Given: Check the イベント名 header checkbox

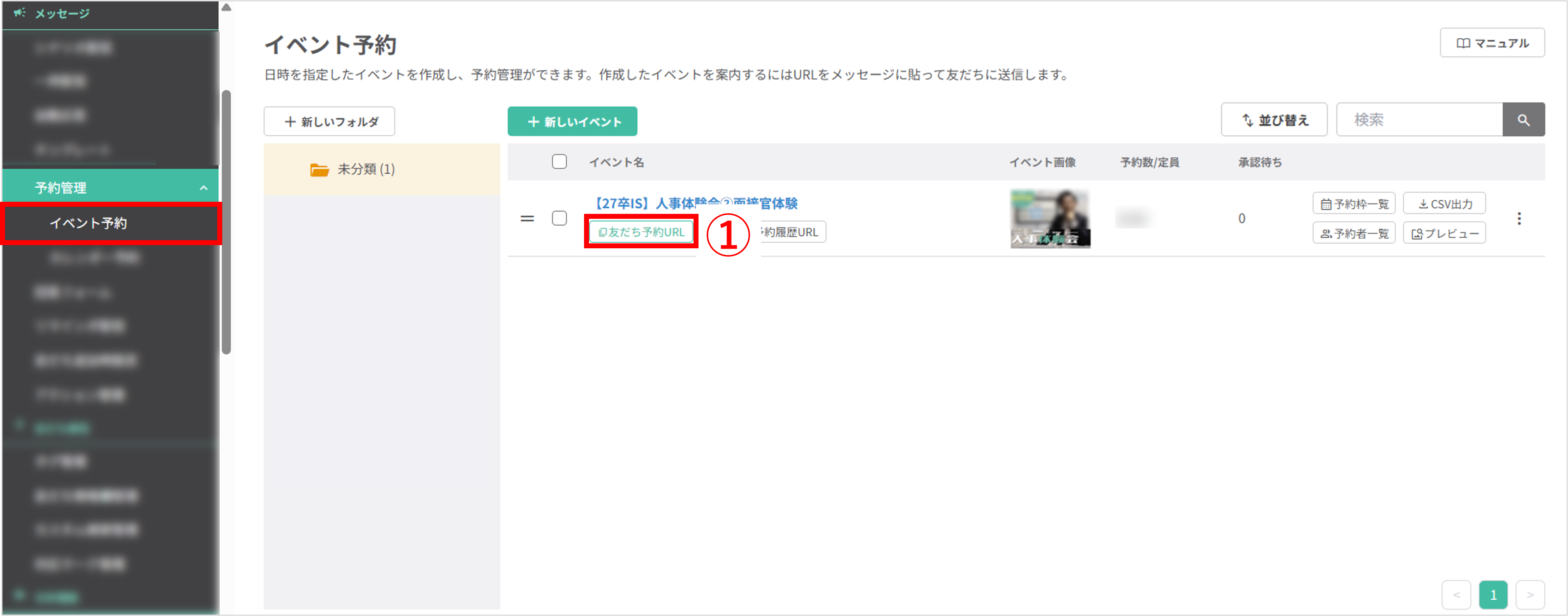Looking at the screenshot, I should [560, 161].
